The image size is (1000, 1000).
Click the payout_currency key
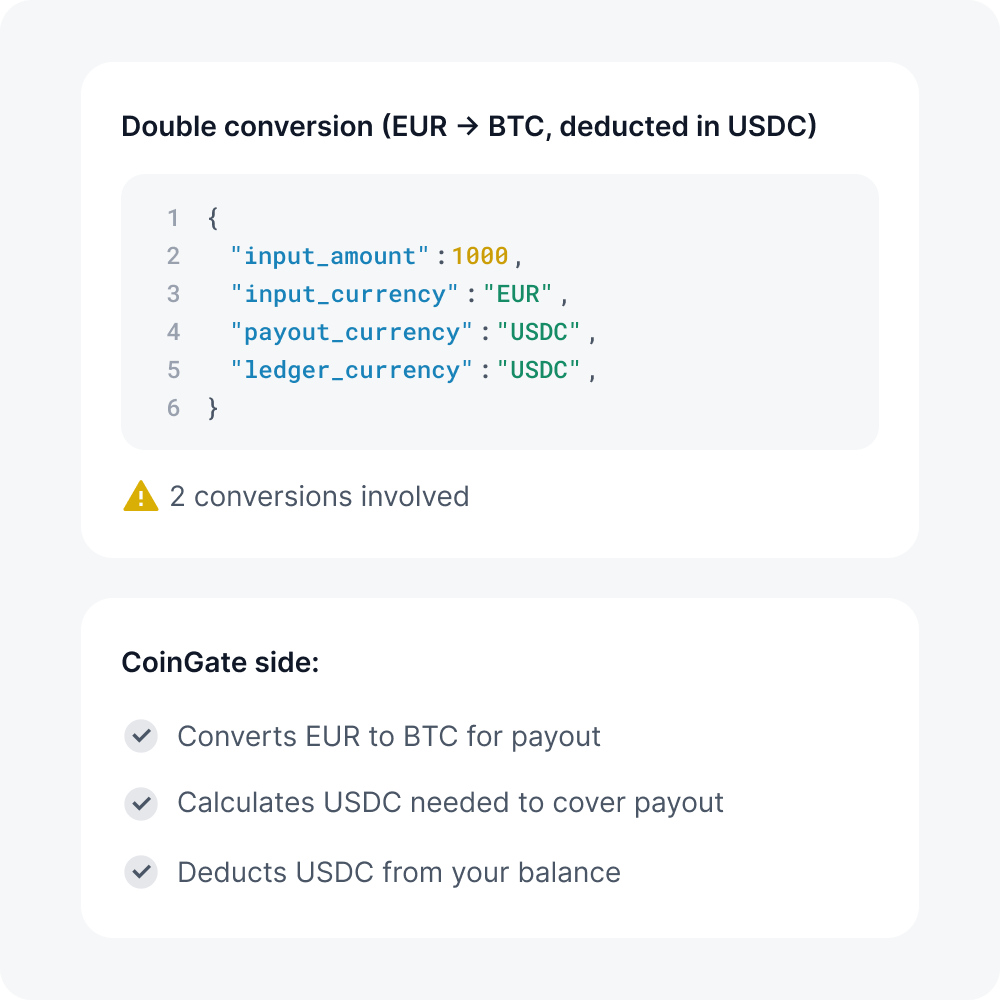pos(352,332)
